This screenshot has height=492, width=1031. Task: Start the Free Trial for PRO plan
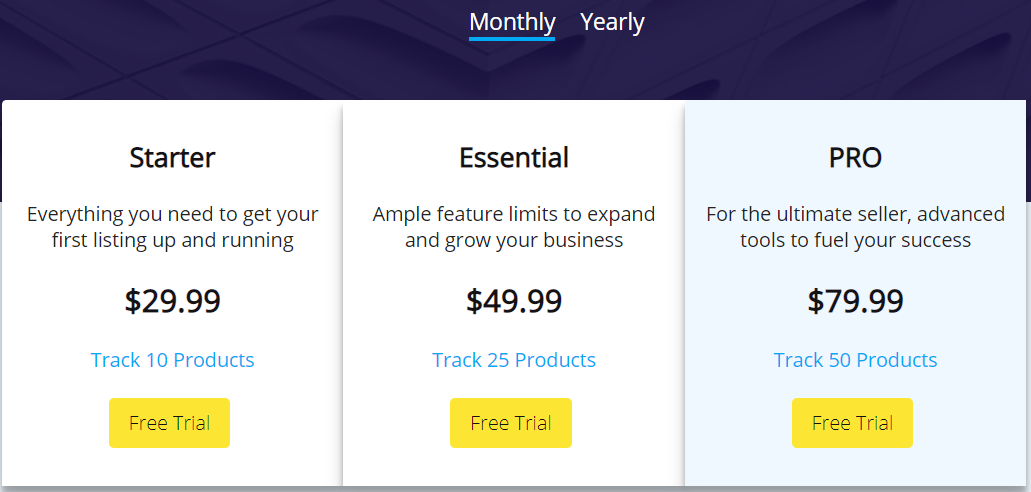point(852,423)
